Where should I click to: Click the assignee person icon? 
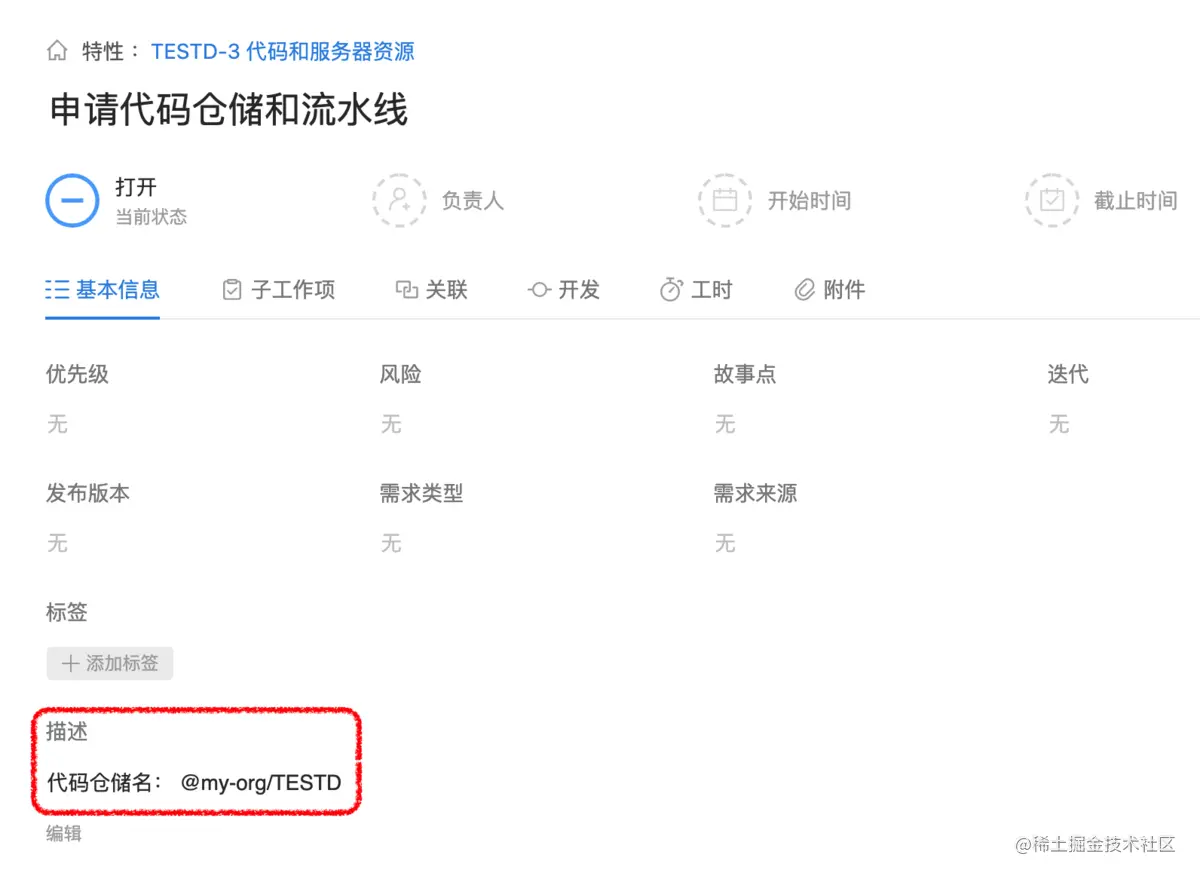coord(399,200)
